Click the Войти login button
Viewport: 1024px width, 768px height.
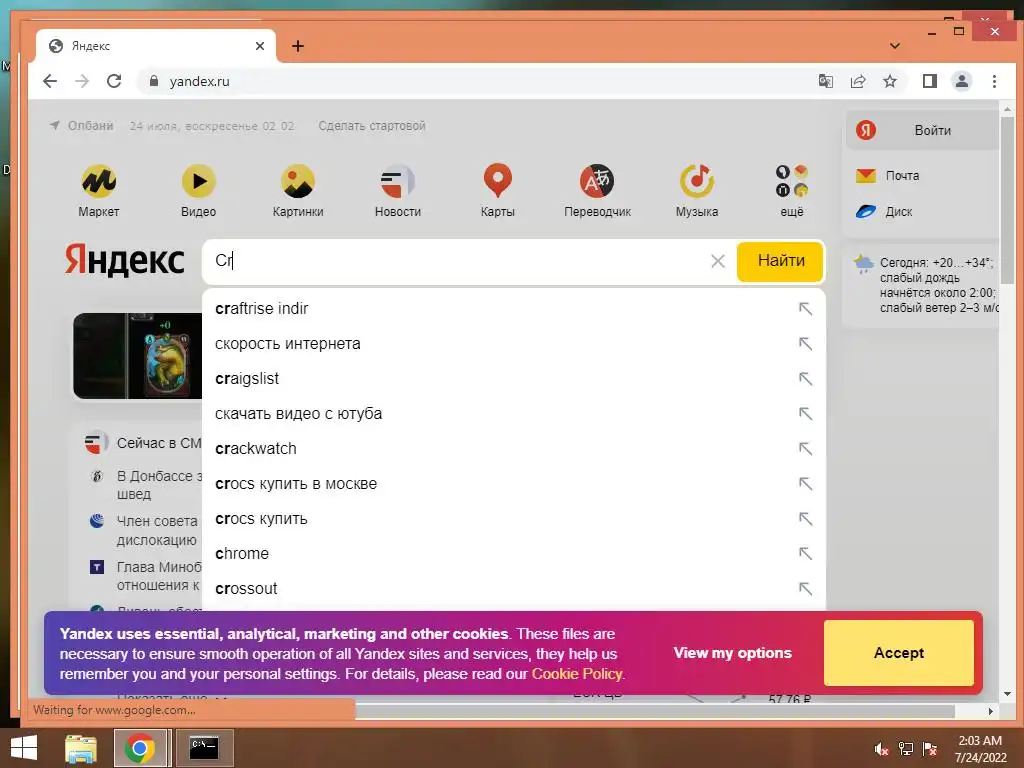tap(923, 131)
